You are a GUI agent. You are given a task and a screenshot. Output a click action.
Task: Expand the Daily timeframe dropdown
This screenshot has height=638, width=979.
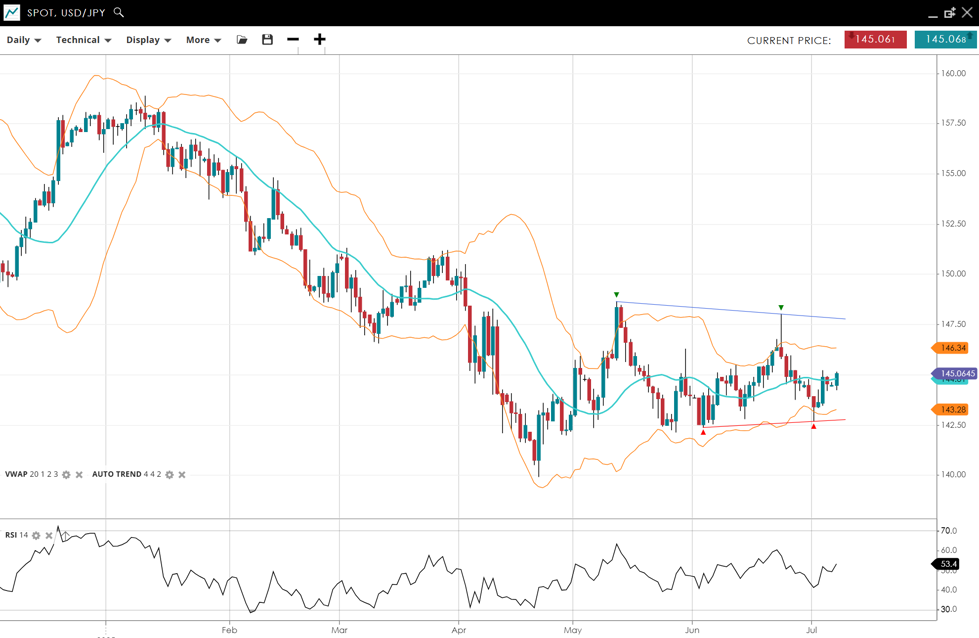[24, 40]
